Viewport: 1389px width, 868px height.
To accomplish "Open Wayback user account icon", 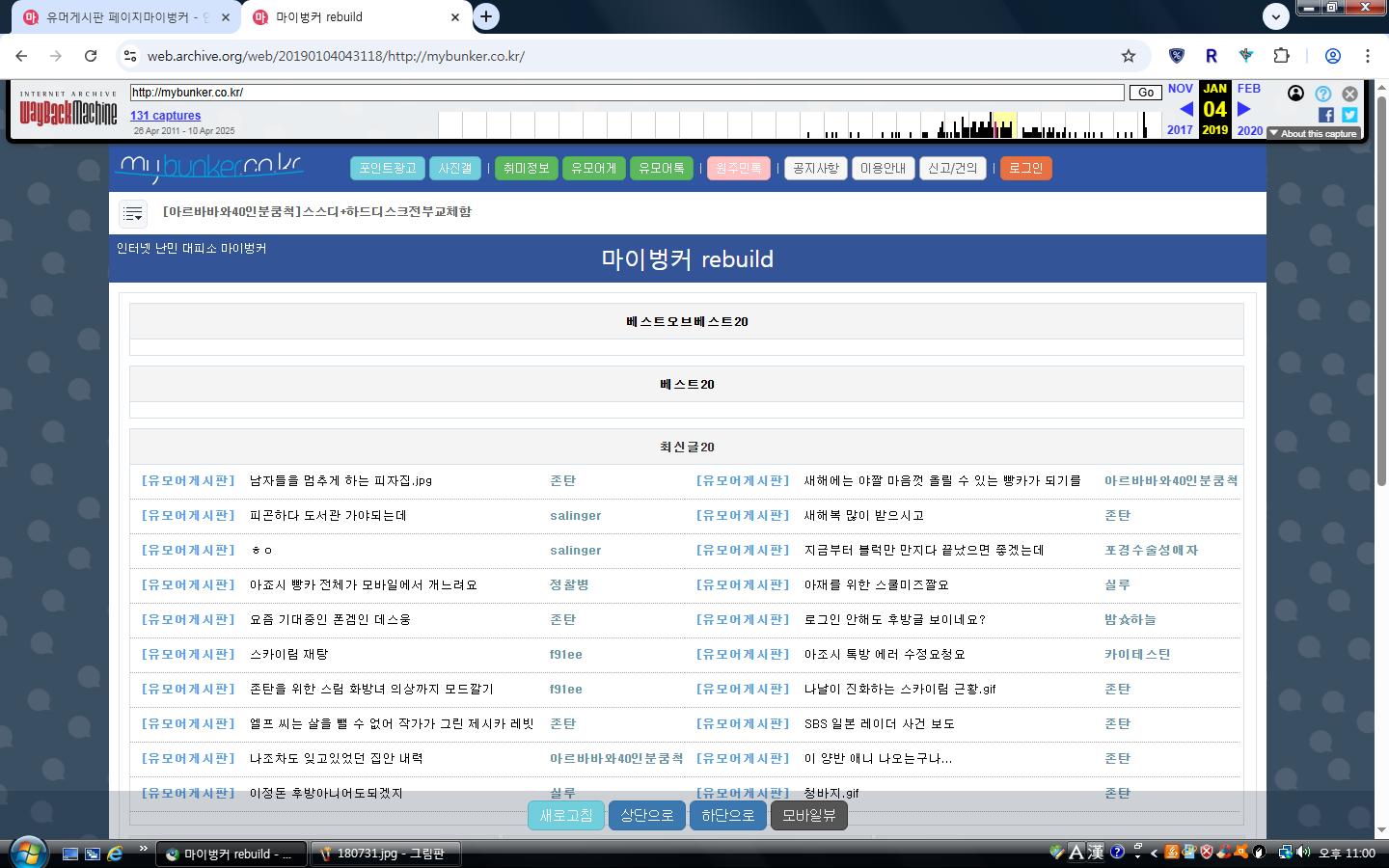I will tap(1296, 94).
